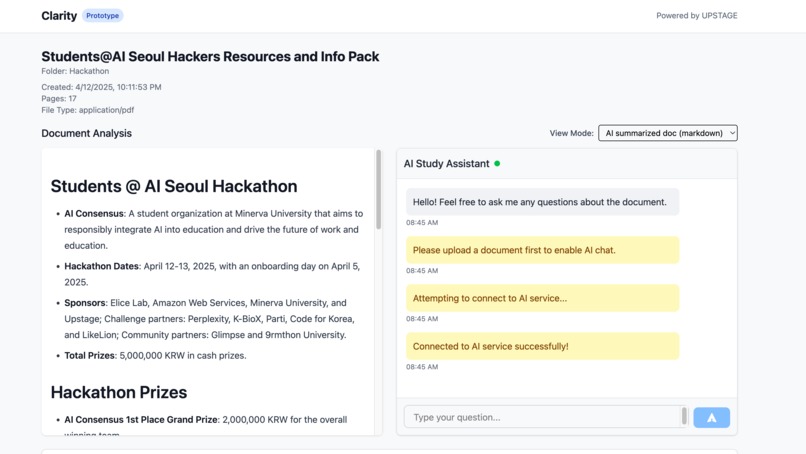Click the question input field

click(542, 417)
